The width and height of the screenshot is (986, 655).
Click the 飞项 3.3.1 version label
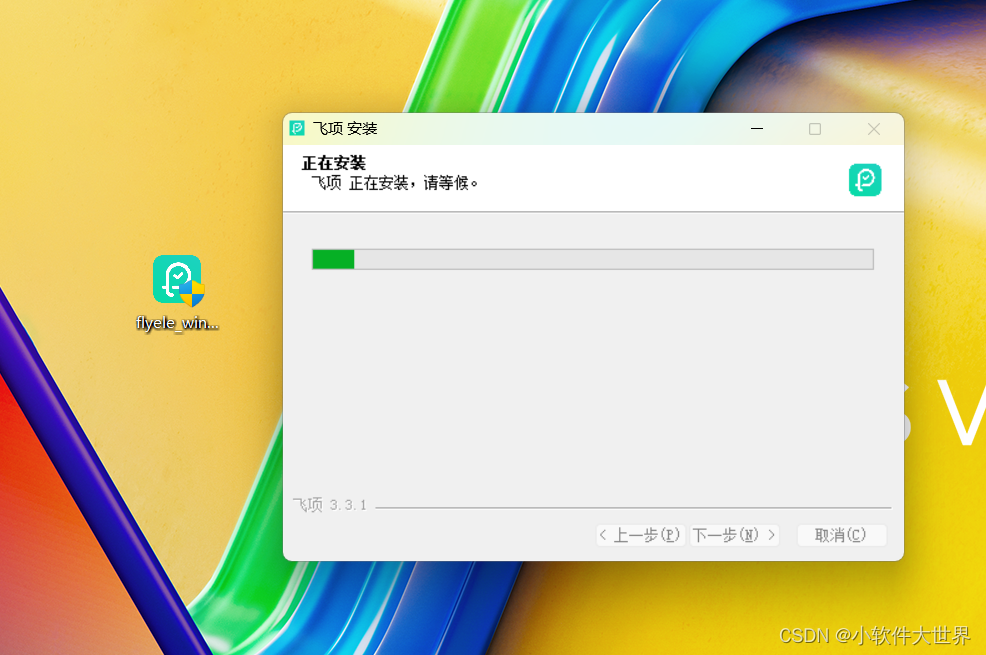click(x=330, y=505)
